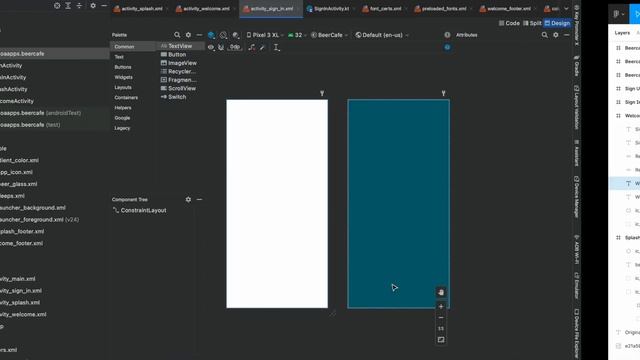Screen dimensions: 640x360
Task: Toggle the View Options eye icon
Action: tap(211, 47)
